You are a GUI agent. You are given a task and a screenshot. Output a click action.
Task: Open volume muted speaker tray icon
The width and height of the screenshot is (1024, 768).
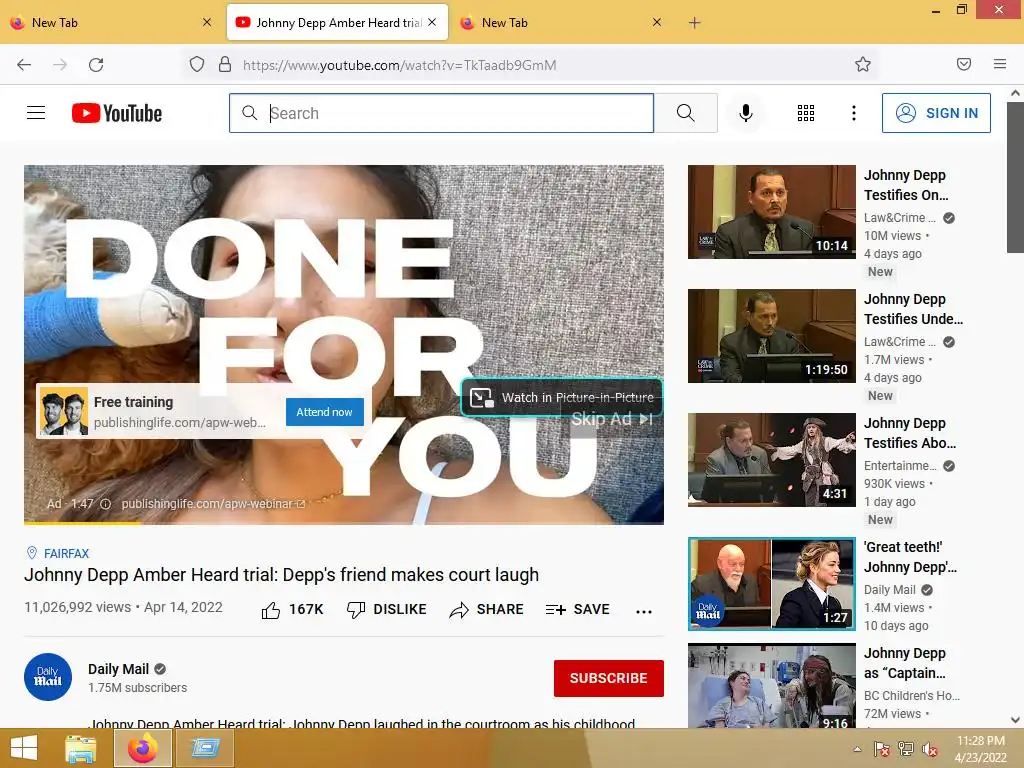[930, 749]
